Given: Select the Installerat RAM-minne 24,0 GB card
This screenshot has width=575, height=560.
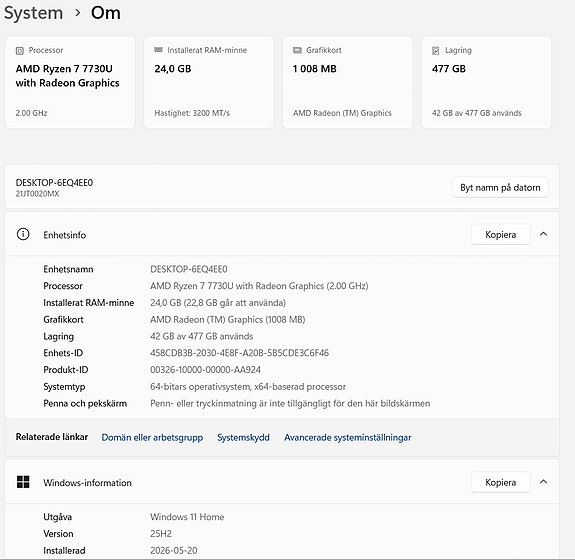Looking at the screenshot, I should pos(209,82).
